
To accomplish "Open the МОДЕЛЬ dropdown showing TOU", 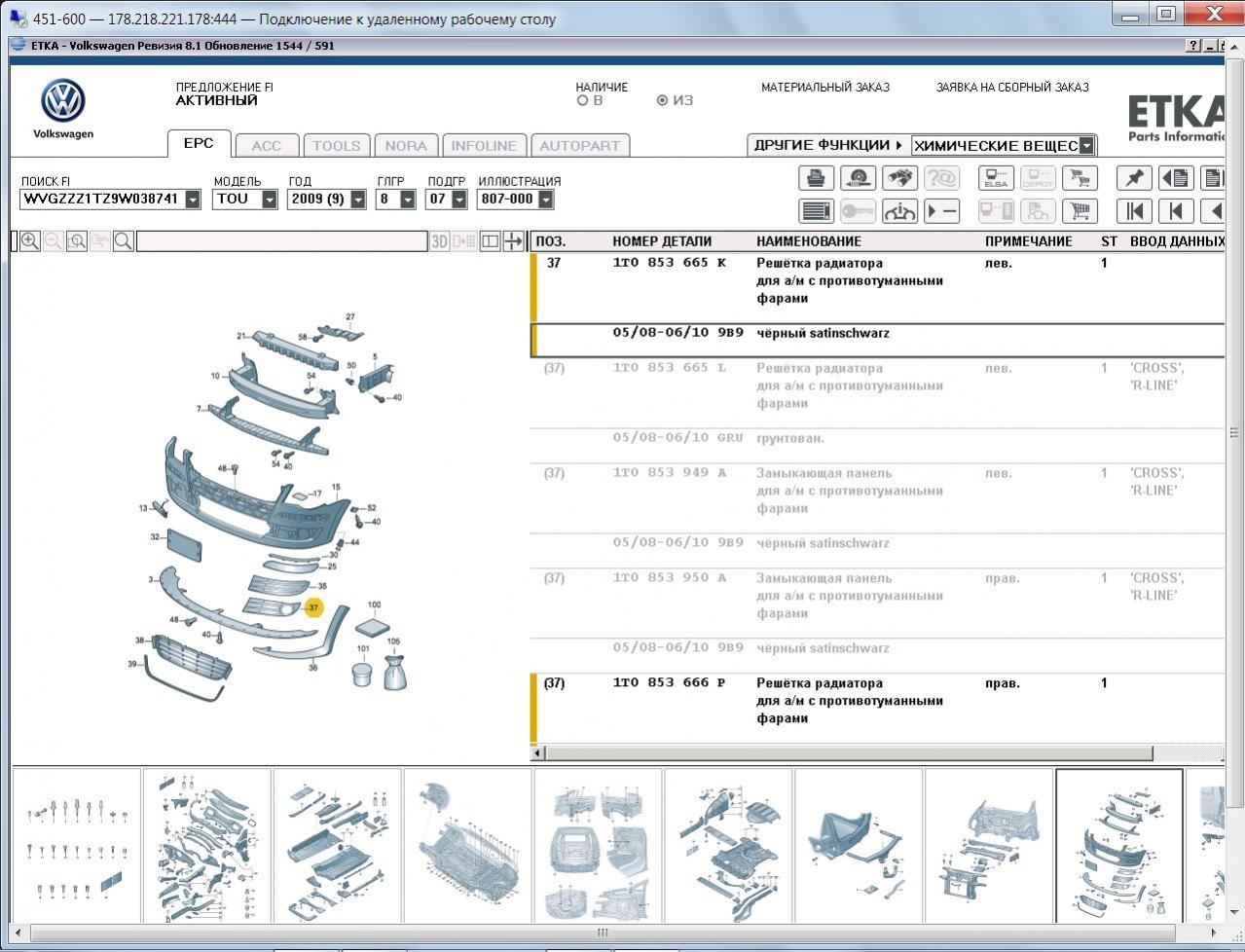I will (x=270, y=200).
